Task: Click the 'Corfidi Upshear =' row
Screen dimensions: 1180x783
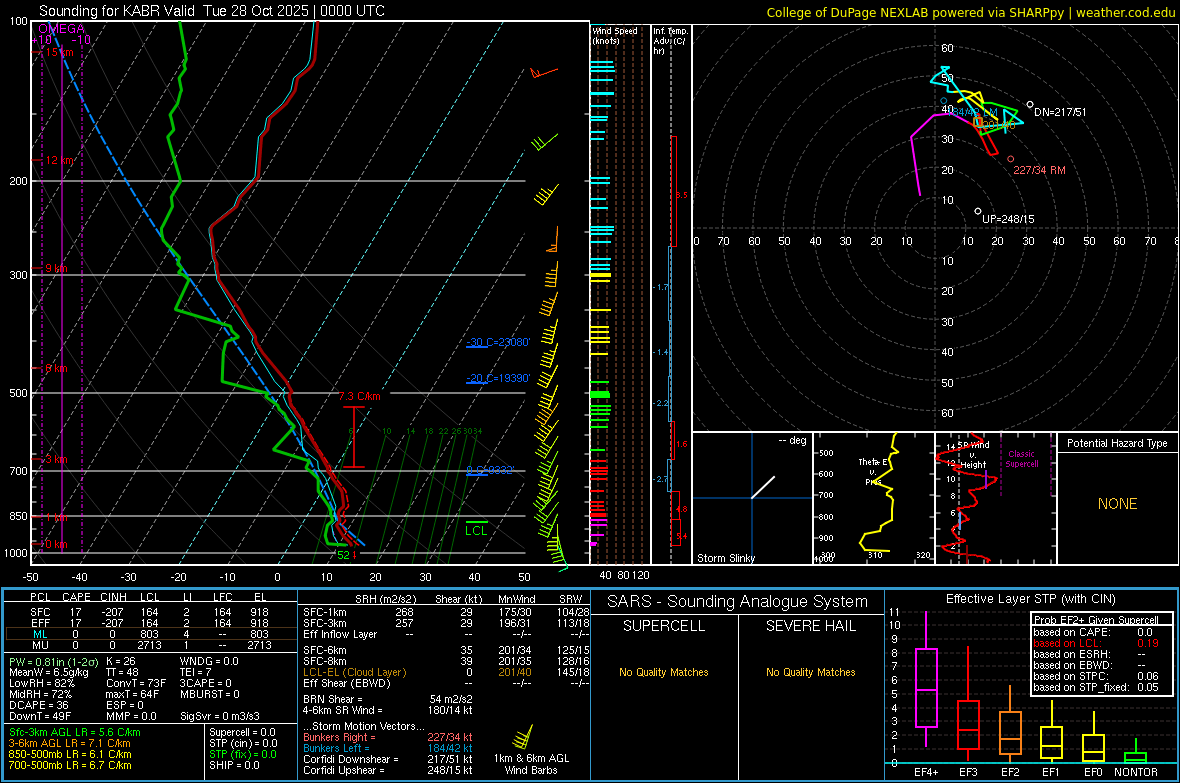Action: (x=388, y=770)
